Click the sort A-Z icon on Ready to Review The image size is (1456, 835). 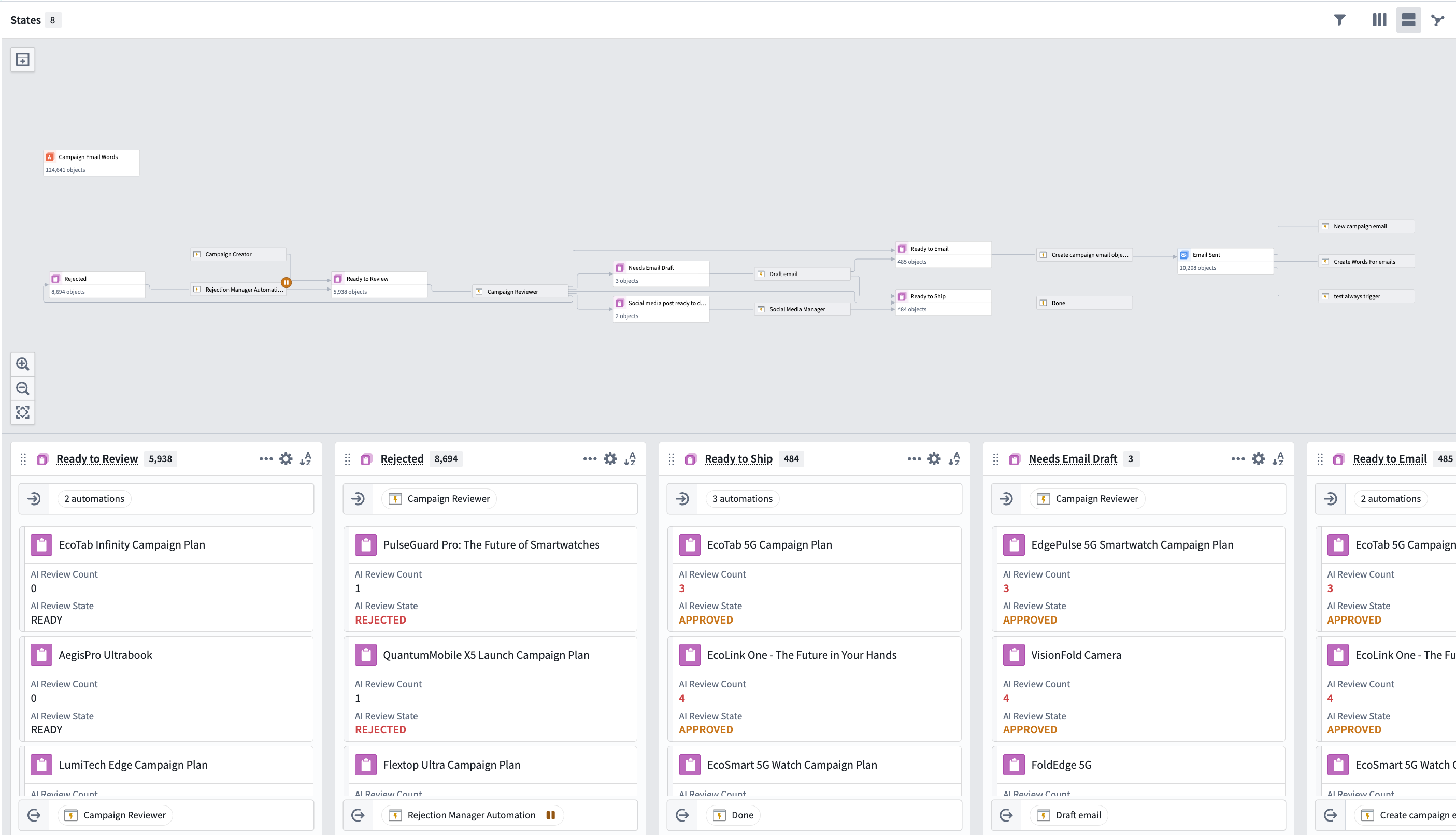tap(306, 459)
